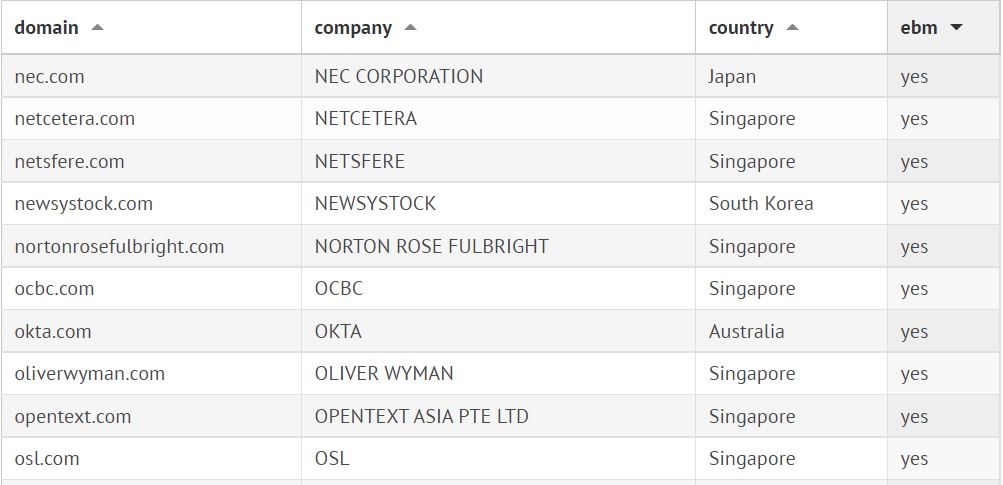The height and width of the screenshot is (485, 1003).
Task: Sort table by company header
Action: [x=353, y=28]
